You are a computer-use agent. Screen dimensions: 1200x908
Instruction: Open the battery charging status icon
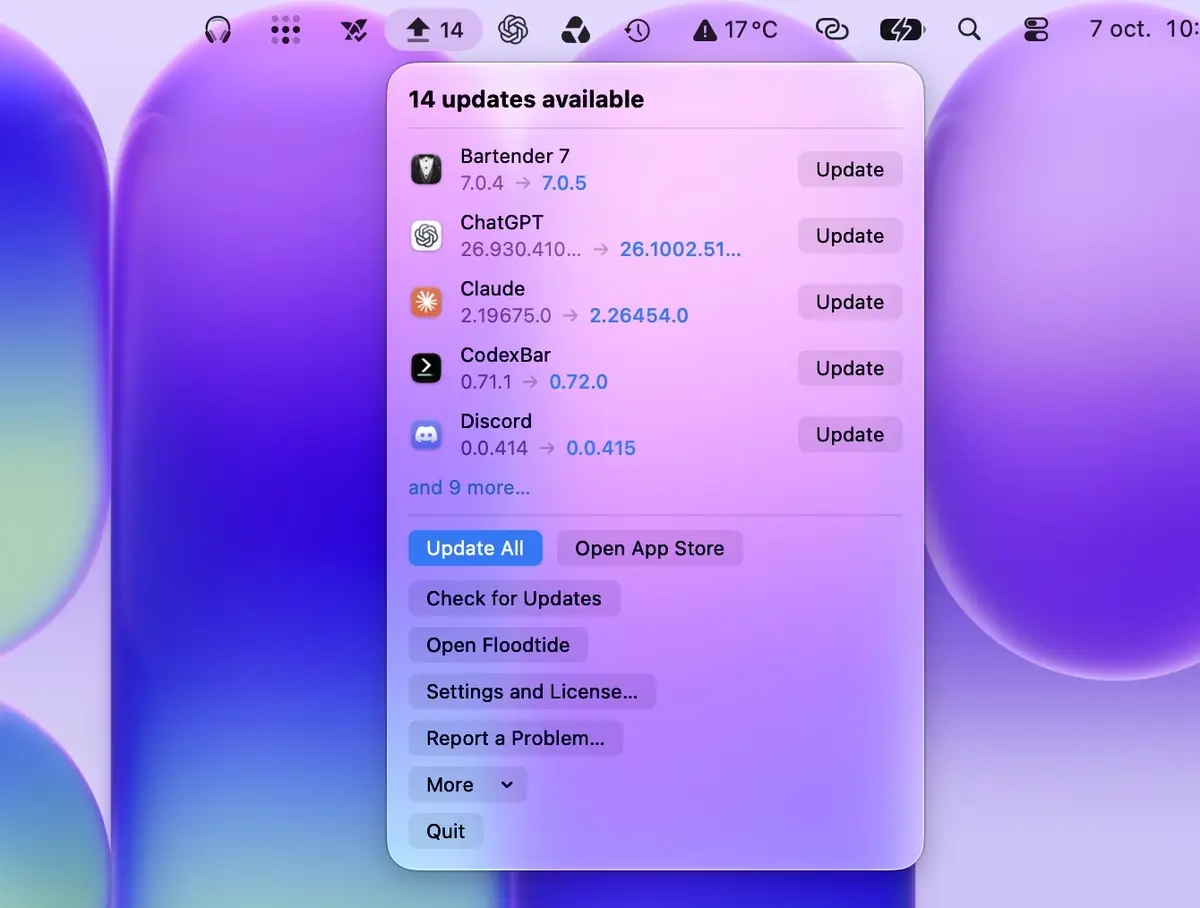click(901, 30)
